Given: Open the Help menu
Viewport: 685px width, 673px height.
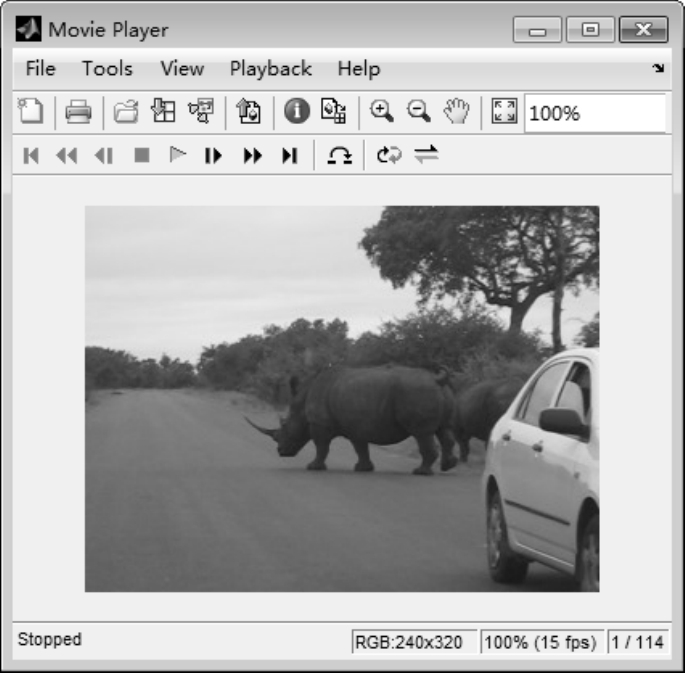Looking at the screenshot, I should tap(359, 69).
